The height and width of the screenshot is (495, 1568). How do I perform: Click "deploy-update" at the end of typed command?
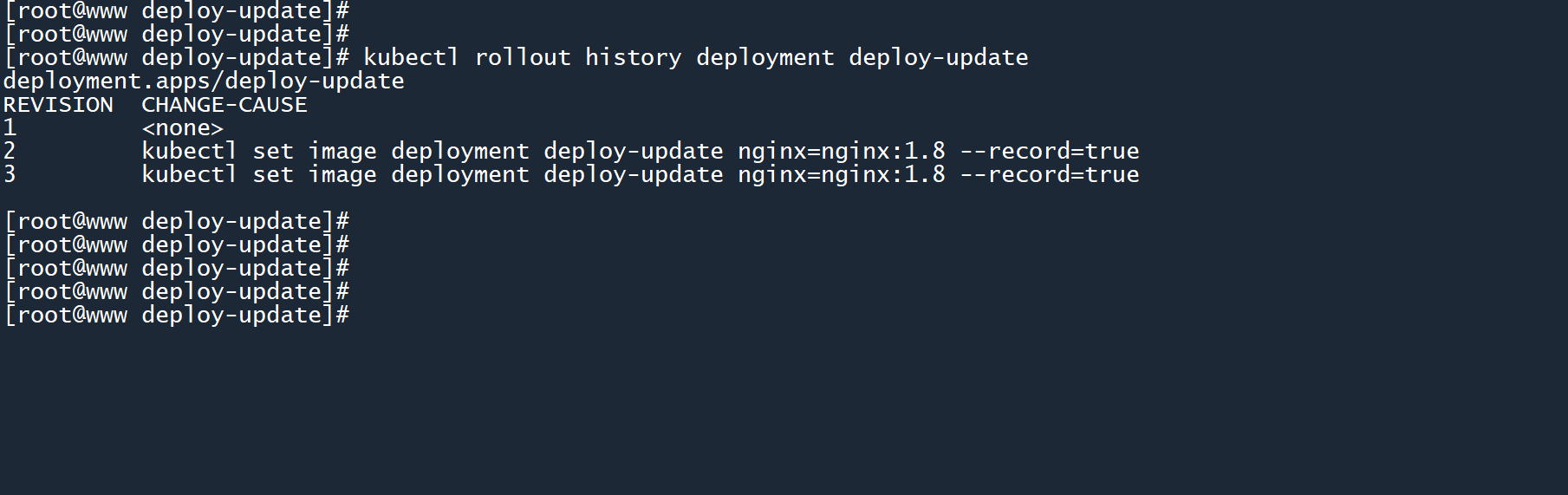pos(938,58)
